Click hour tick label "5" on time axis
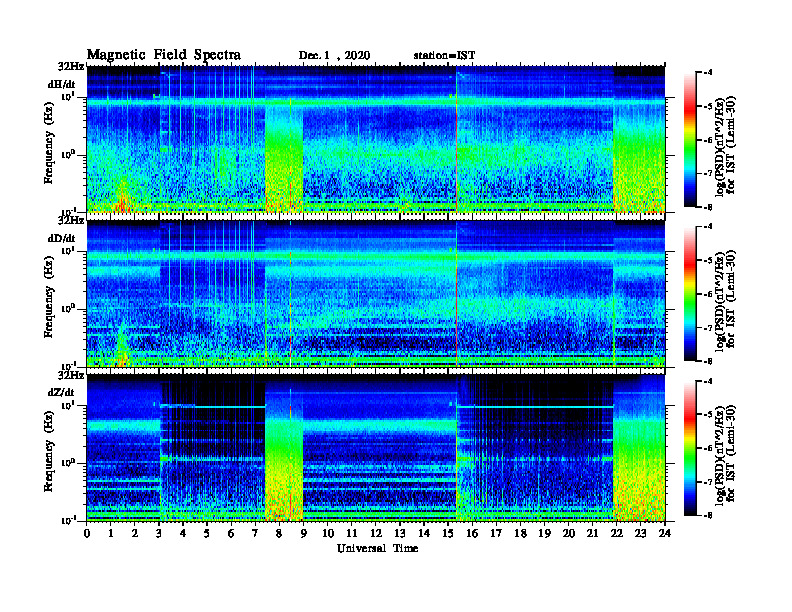This screenshot has width=792, height=612. [x=207, y=533]
